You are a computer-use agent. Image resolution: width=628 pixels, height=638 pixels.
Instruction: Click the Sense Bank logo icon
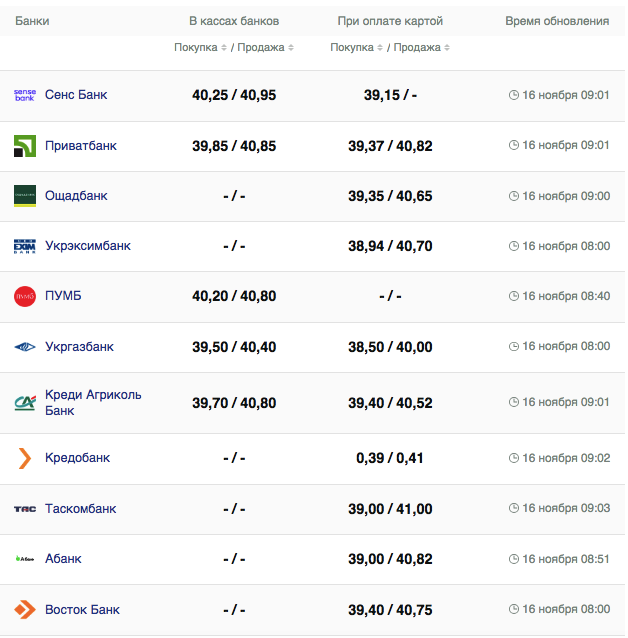click(x=25, y=95)
